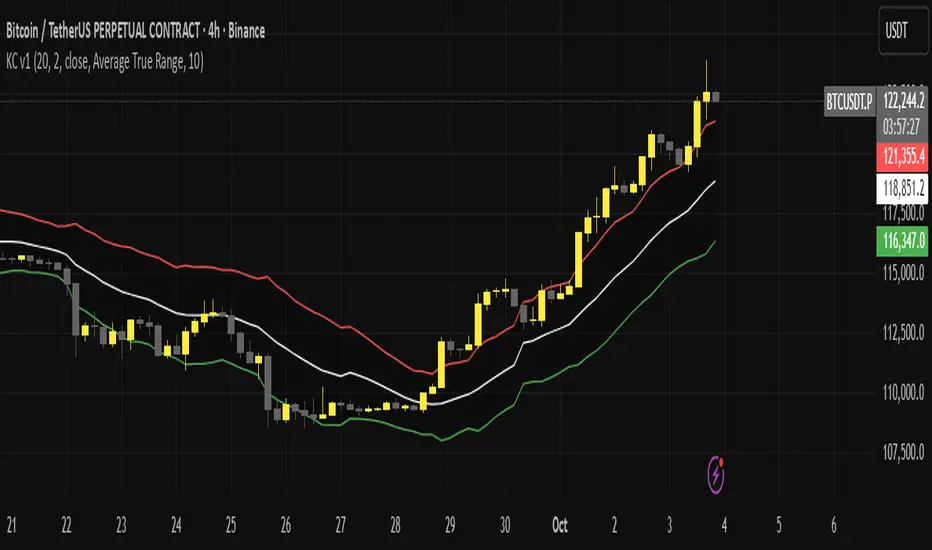Screen dimensions: 932x550
Task: Click the 107,500.0 price axis label
Action: click(x=903, y=452)
